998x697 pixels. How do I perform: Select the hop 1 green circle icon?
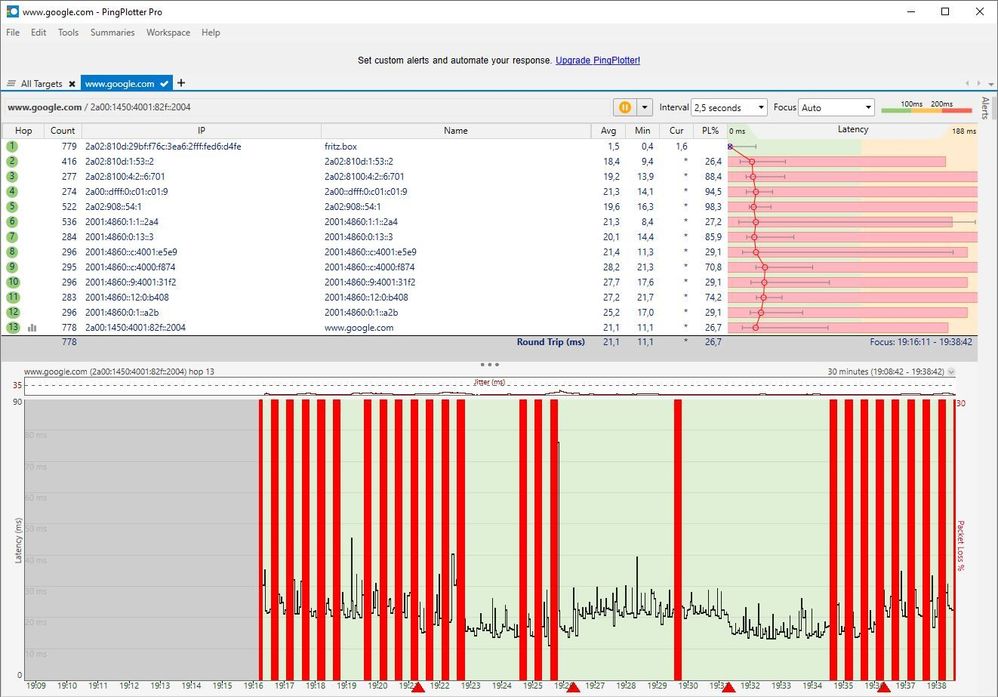(12, 146)
